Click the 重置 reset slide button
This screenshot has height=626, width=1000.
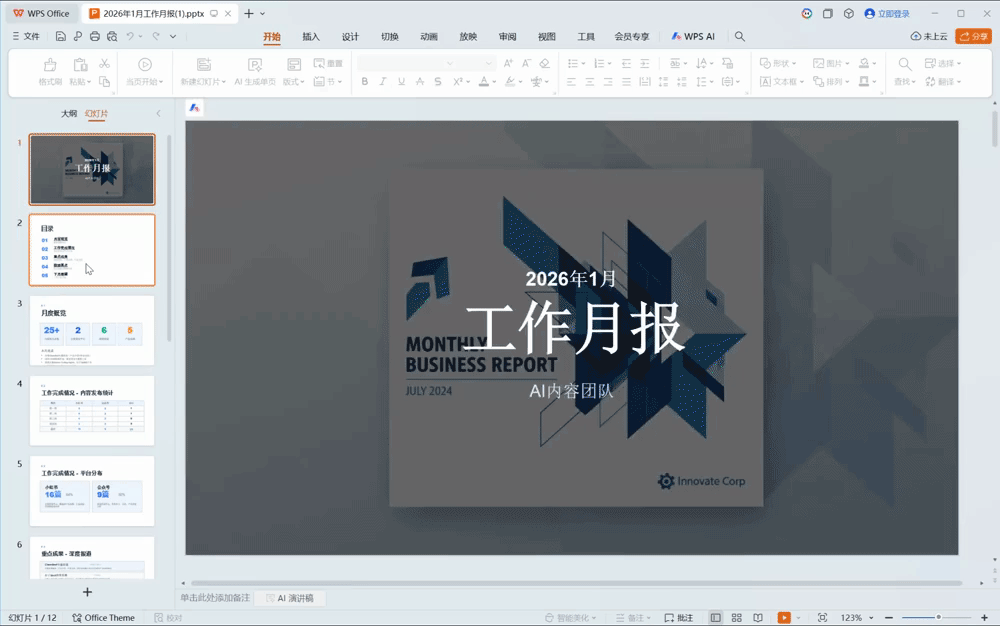pyautogui.click(x=328, y=63)
